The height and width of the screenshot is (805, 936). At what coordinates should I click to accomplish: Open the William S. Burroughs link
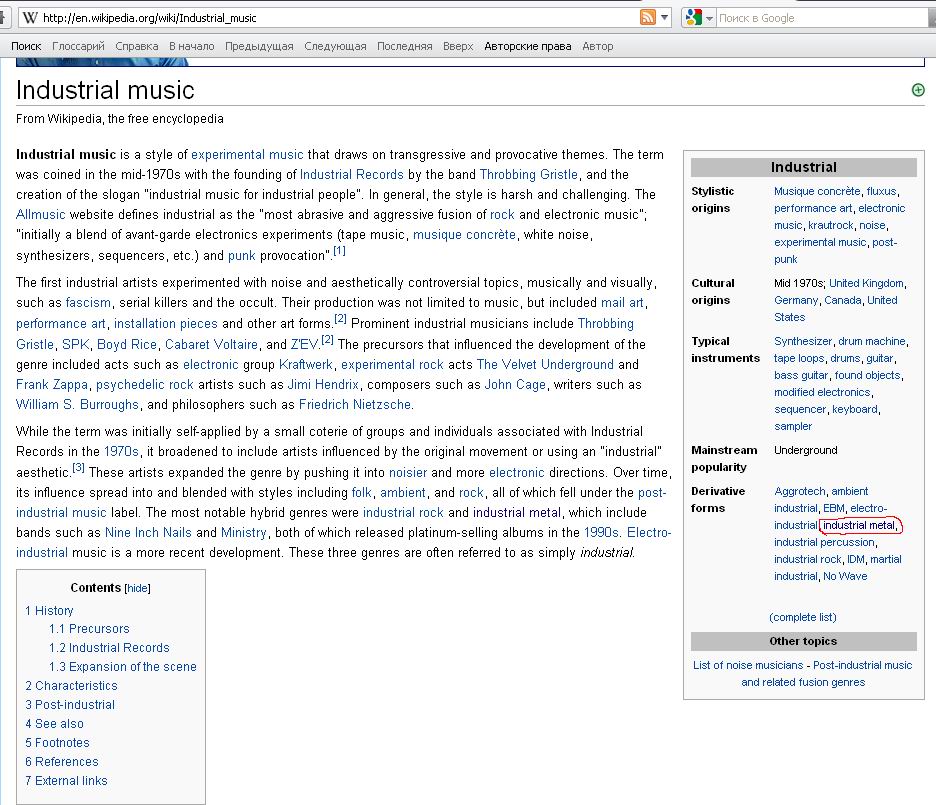77,404
